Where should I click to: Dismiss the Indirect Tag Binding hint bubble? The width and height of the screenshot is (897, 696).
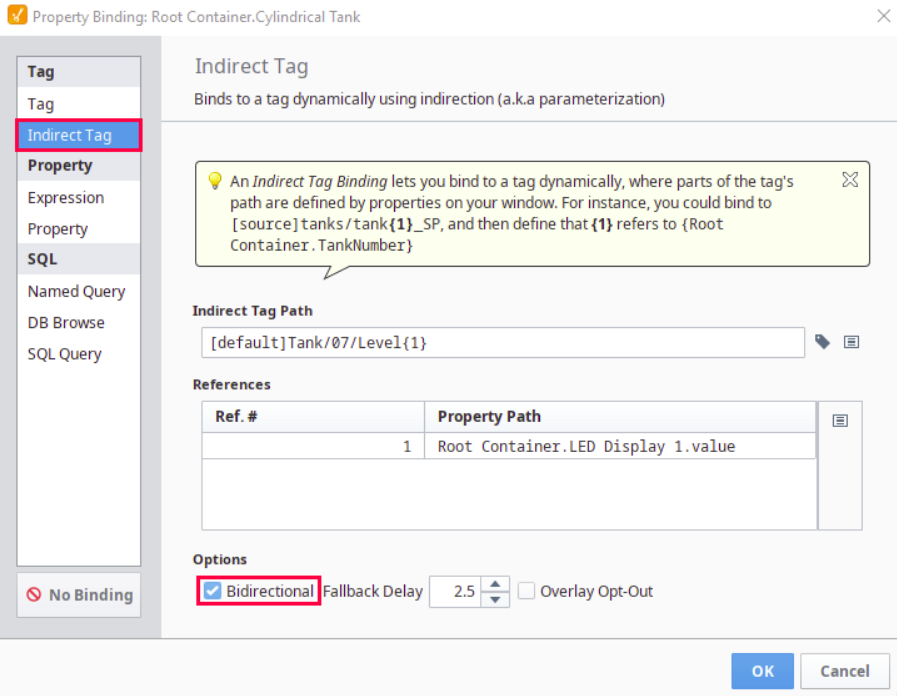[x=849, y=180]
